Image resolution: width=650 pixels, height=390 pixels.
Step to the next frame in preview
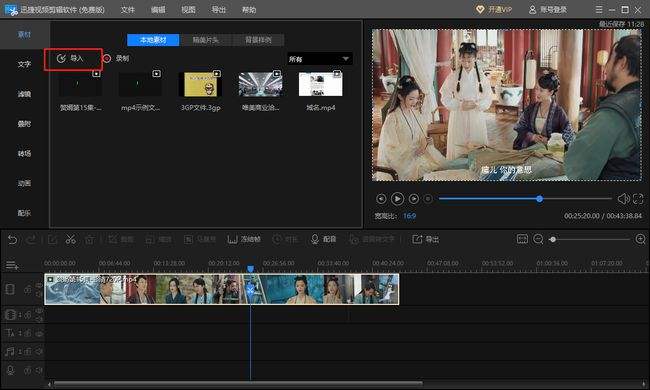point(413,199)
